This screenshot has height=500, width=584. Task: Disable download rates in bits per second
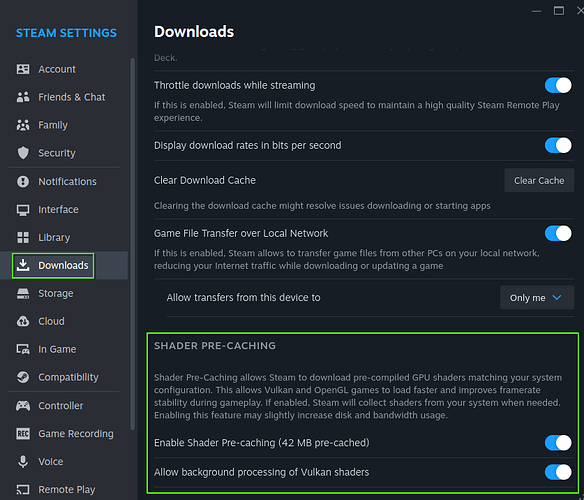tap(558, 145)
